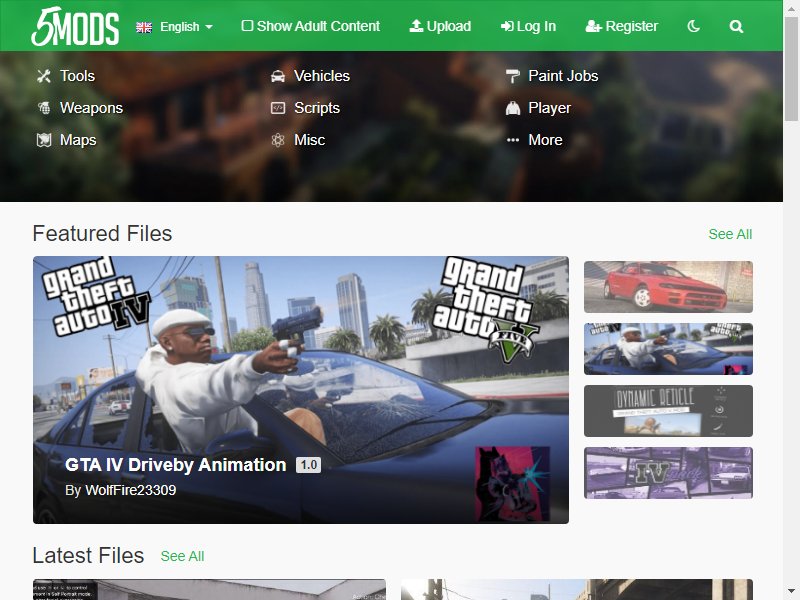Expand the More categories menu
Image resolution: width=800 pixels, height=600 pixels.
click(545, 140)
